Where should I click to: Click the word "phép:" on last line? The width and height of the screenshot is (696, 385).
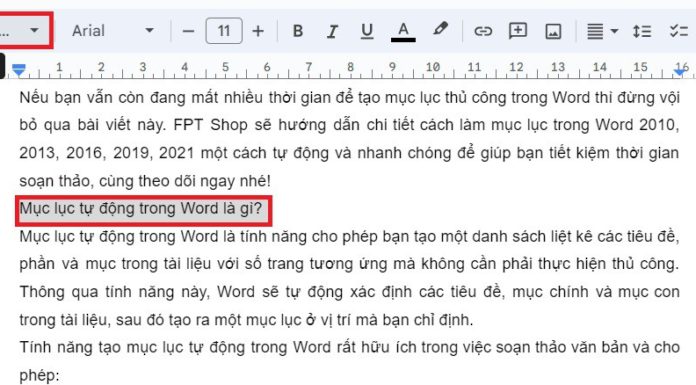[x=39, y=376]
